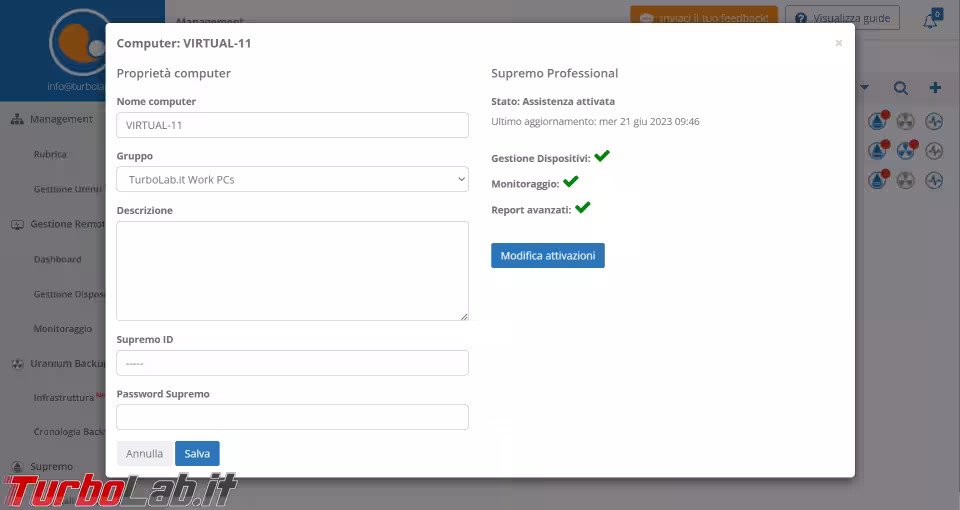
Task: Close the VIRTUAL-11 dialog with X
Action: [x=838, y=43]
